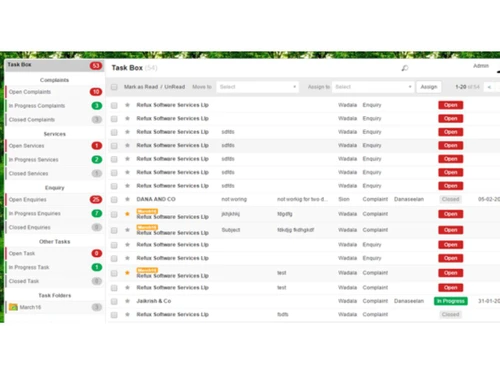
Task: Open the Jaikrish & Co task
Action: click(x=154, y=301)
